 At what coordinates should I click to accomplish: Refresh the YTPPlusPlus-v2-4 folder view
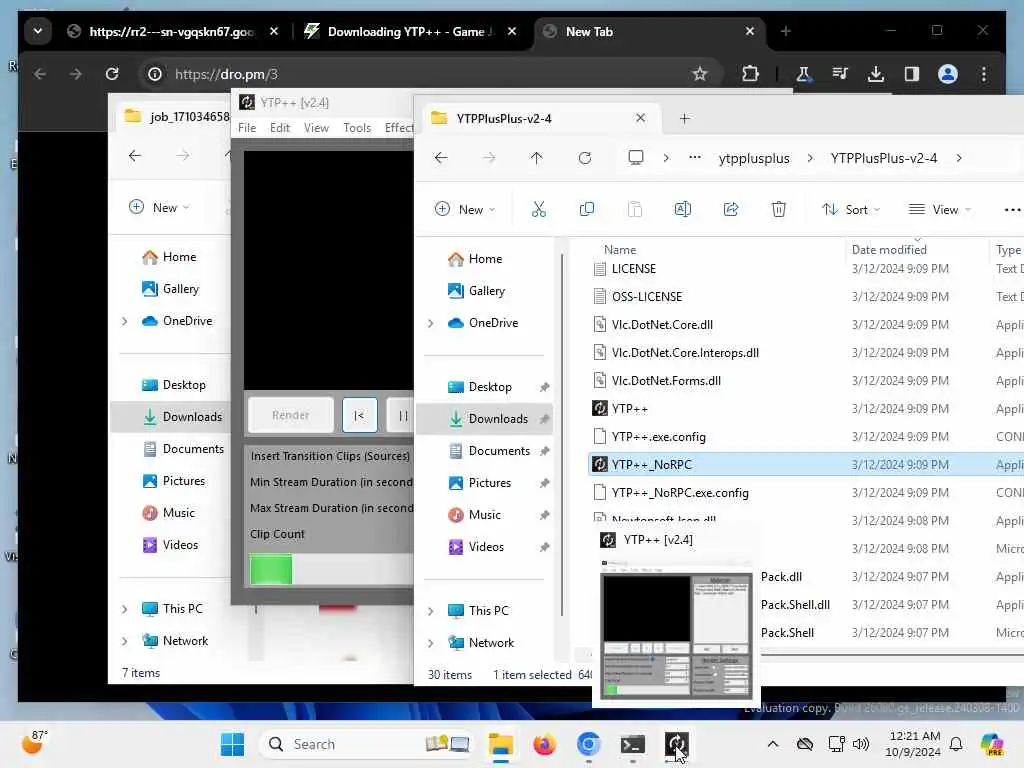(584, 157)
